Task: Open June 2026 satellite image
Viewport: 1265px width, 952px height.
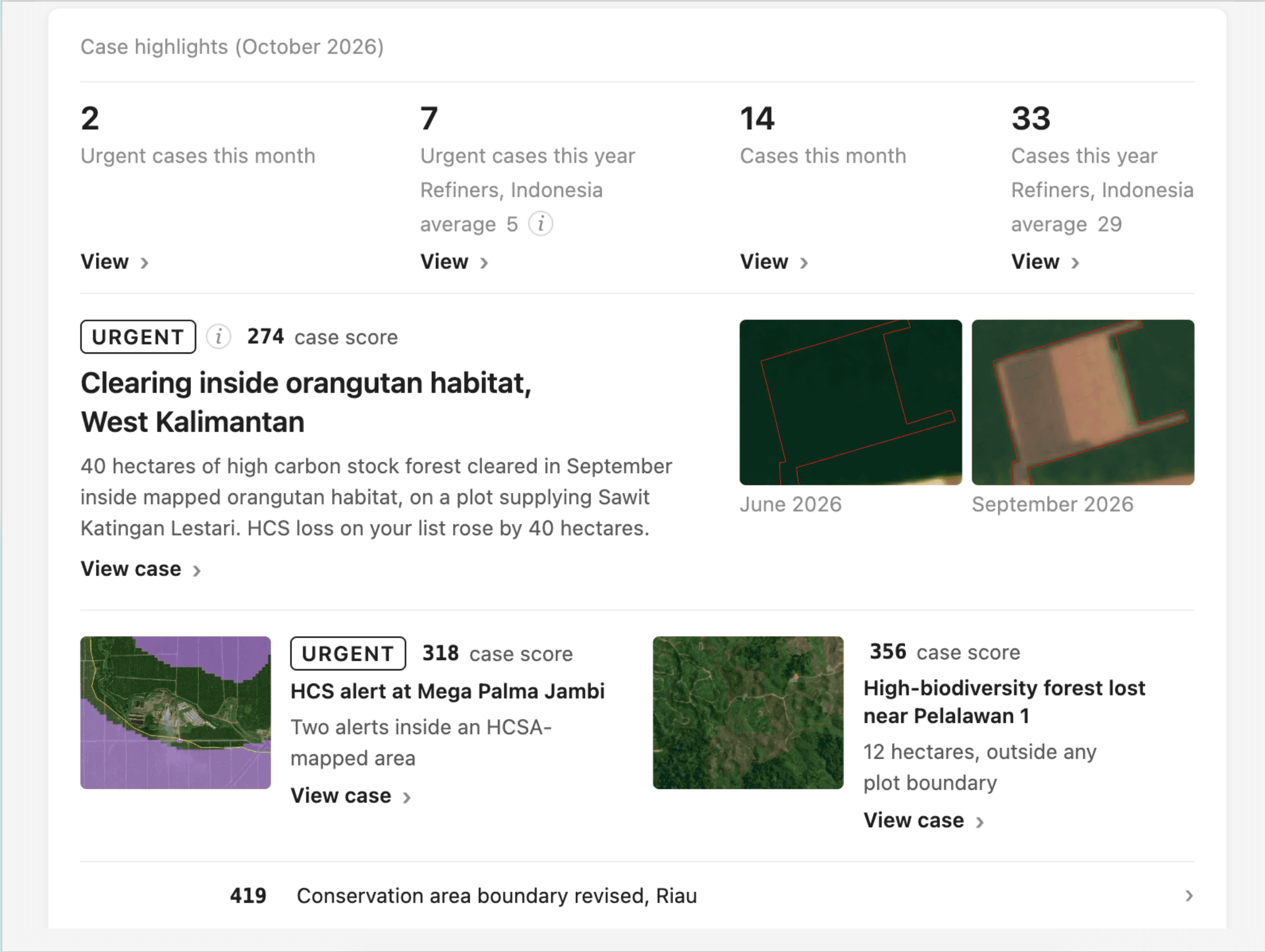Action: 850,402
